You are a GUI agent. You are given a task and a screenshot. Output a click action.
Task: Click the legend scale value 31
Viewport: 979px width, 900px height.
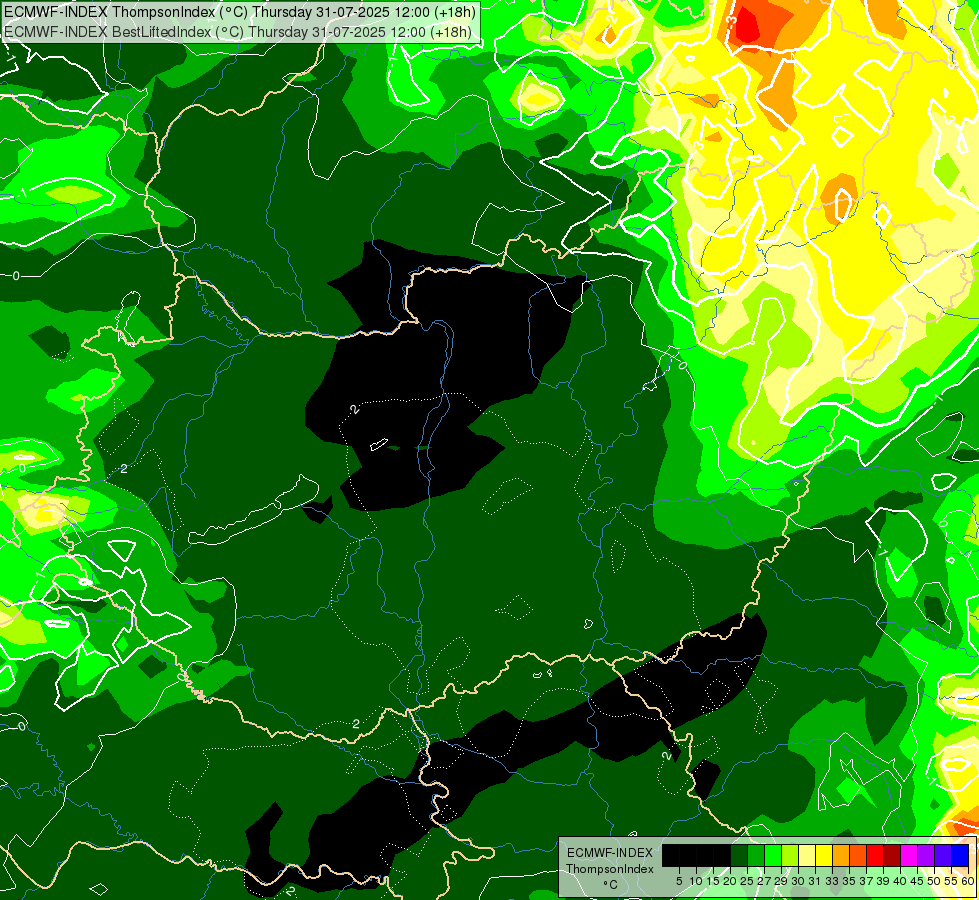pos(815,881)
